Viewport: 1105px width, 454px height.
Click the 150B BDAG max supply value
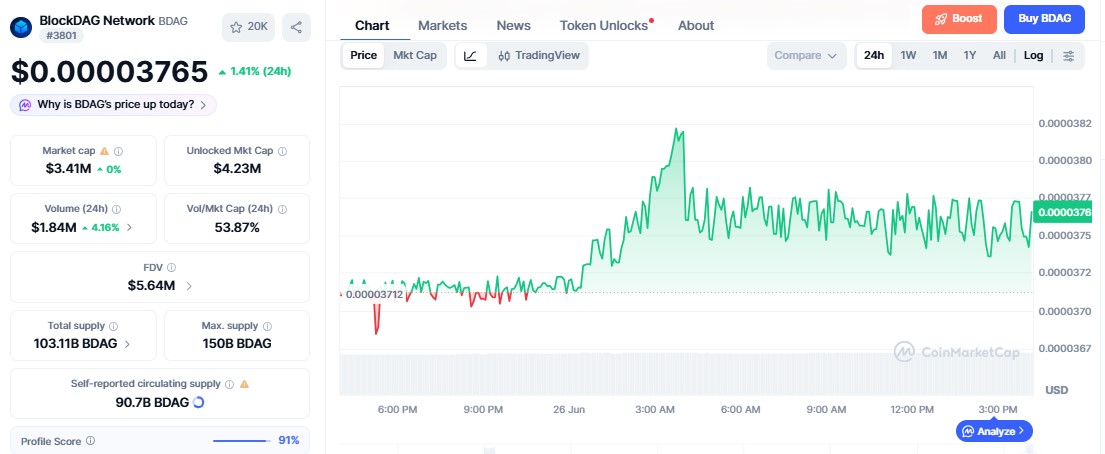(x=237, y=343)
